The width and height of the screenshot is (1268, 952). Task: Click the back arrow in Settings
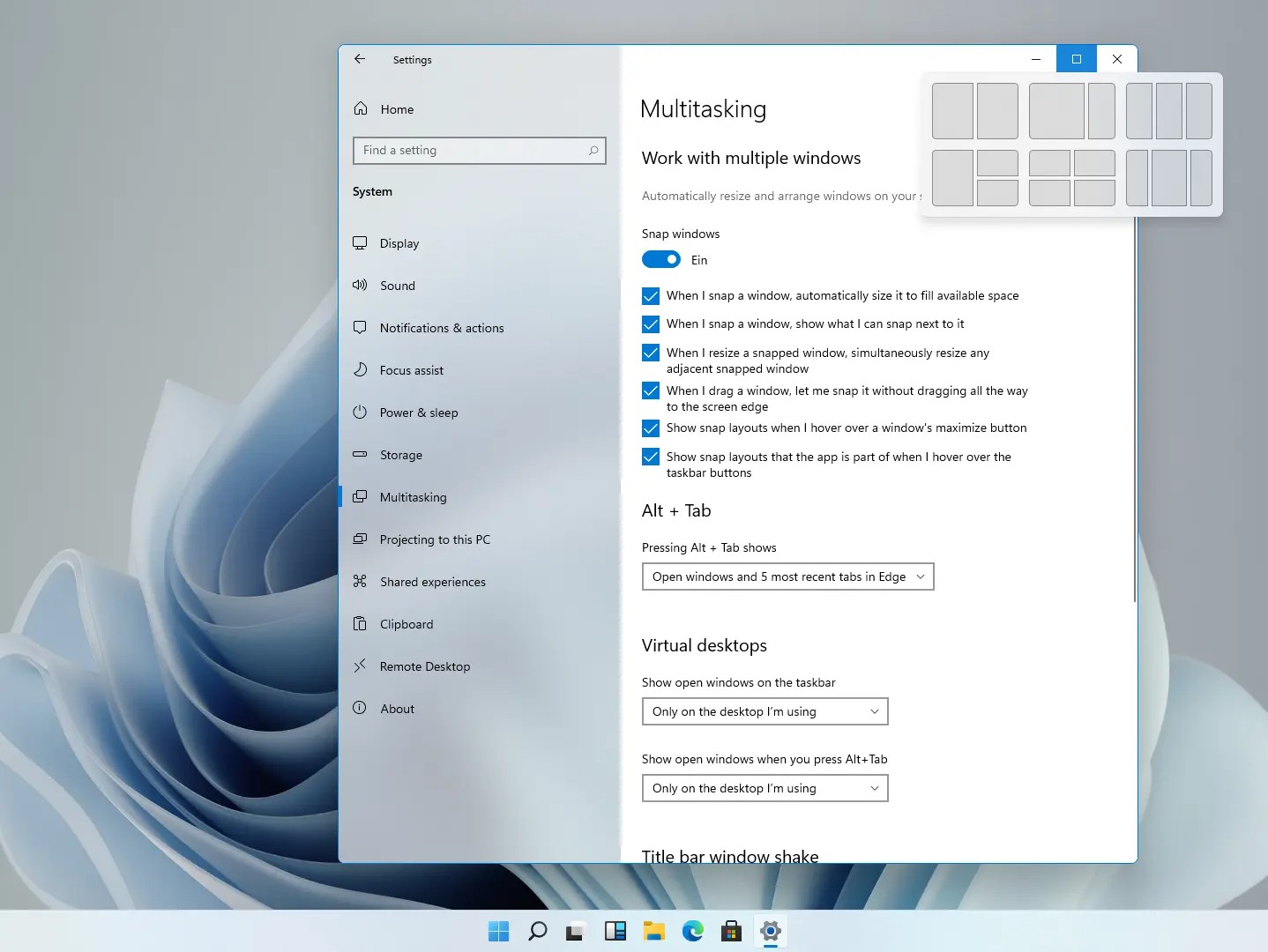[360, 59]
